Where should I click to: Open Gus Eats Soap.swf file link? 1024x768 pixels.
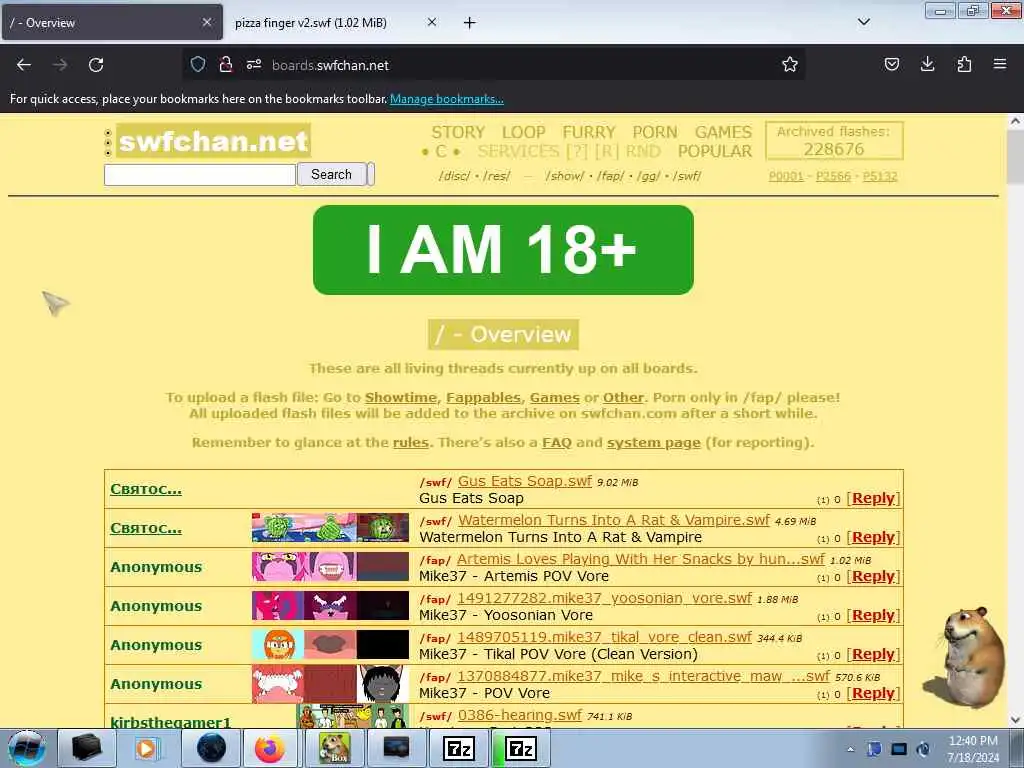(x=524, y=481)
